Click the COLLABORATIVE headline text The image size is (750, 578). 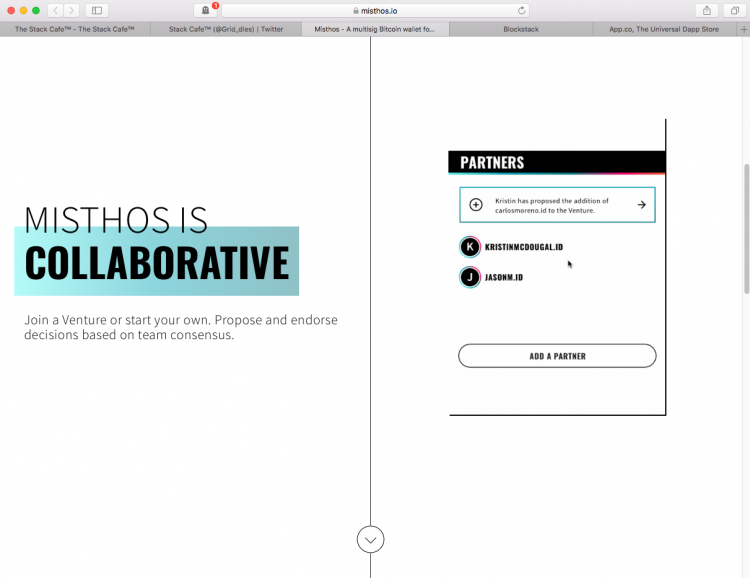click(x=157, y=262)
